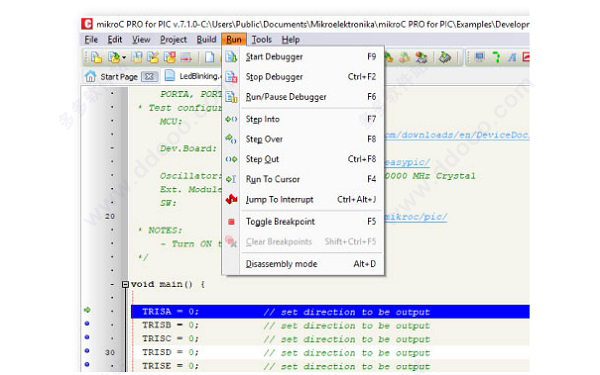This screenshot has height=375, width=600.
Task: Toggle breakpoint dot on TRISE line
Action: point(87,364)
